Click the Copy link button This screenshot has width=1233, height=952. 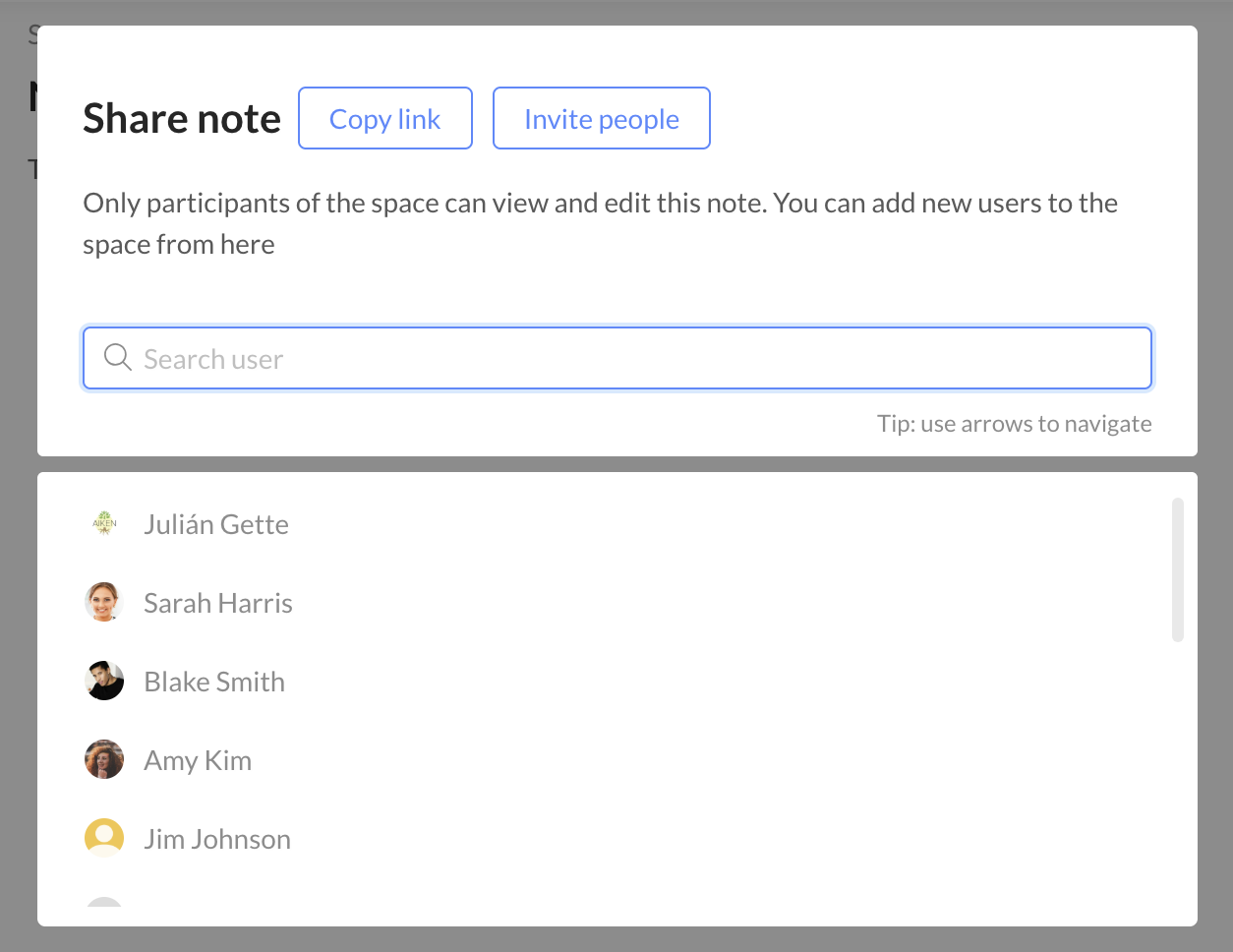385,118
